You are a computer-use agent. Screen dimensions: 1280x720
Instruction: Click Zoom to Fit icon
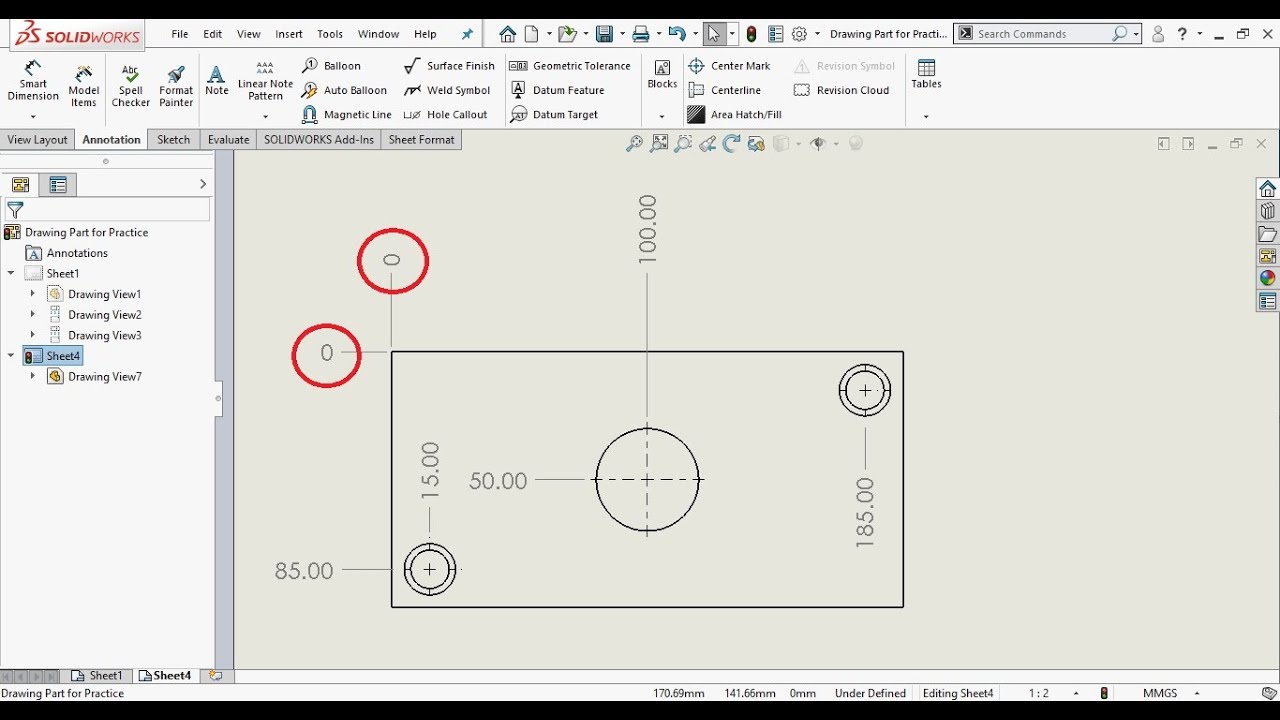(659, 144)
